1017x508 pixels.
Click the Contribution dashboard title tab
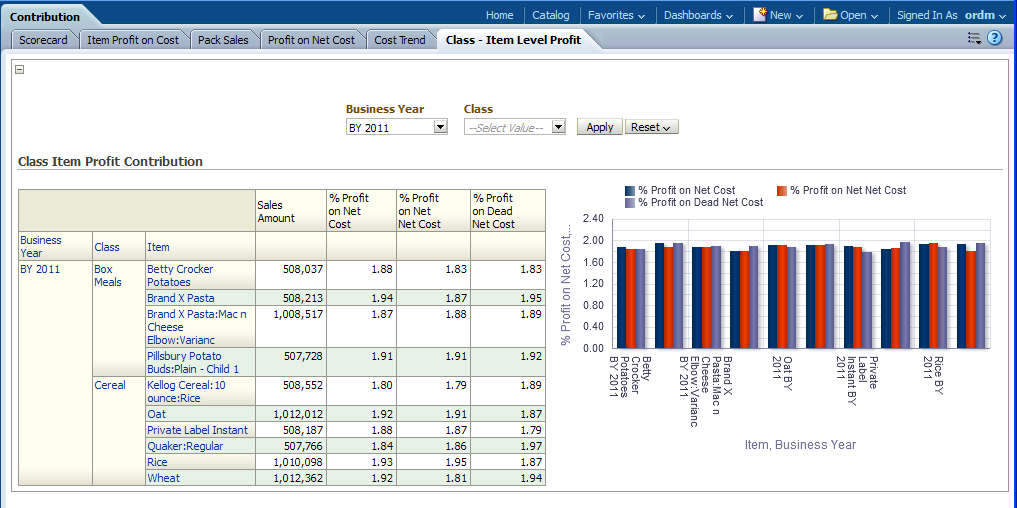tap(45, 17)
